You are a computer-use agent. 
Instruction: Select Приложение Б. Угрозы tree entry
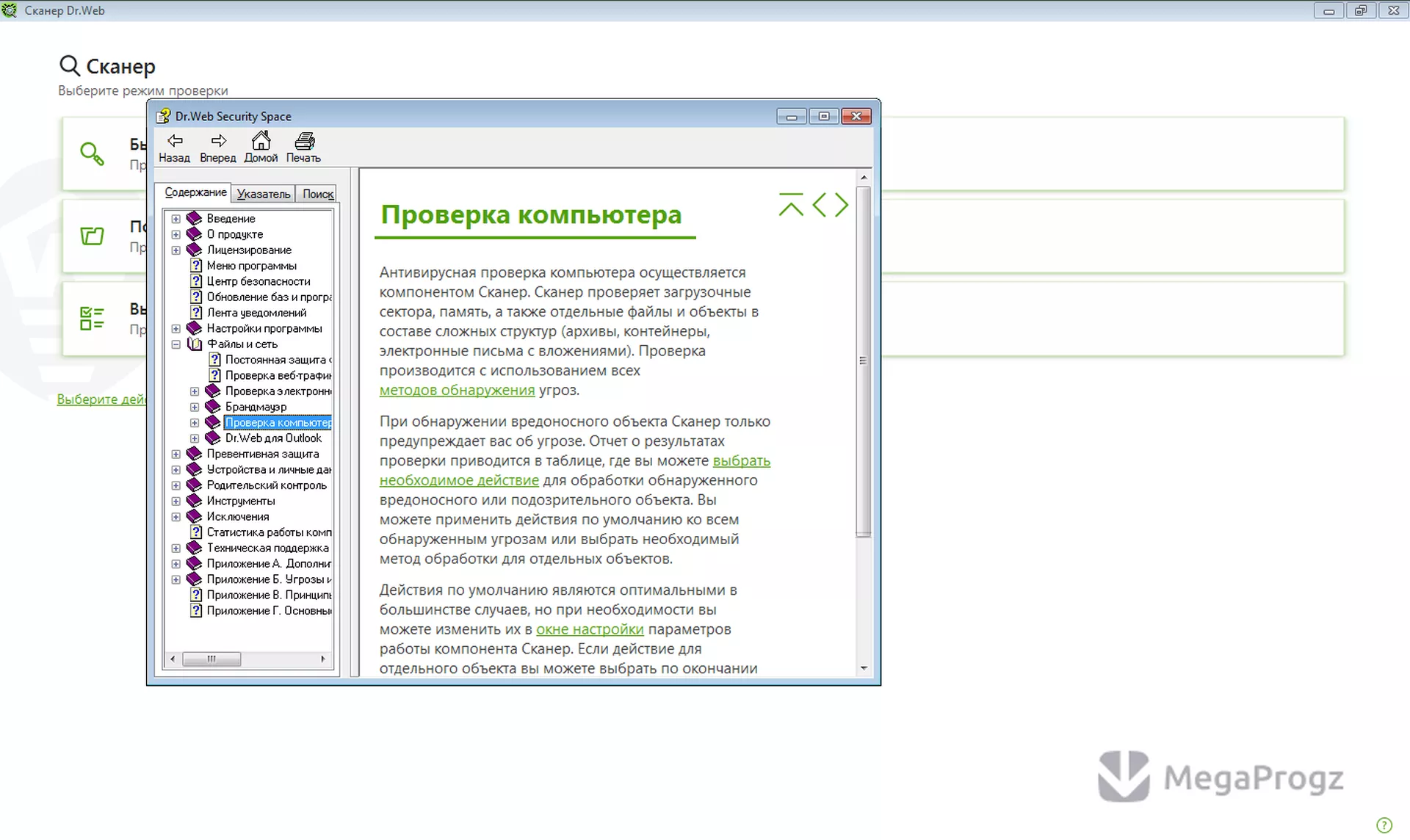269,579
